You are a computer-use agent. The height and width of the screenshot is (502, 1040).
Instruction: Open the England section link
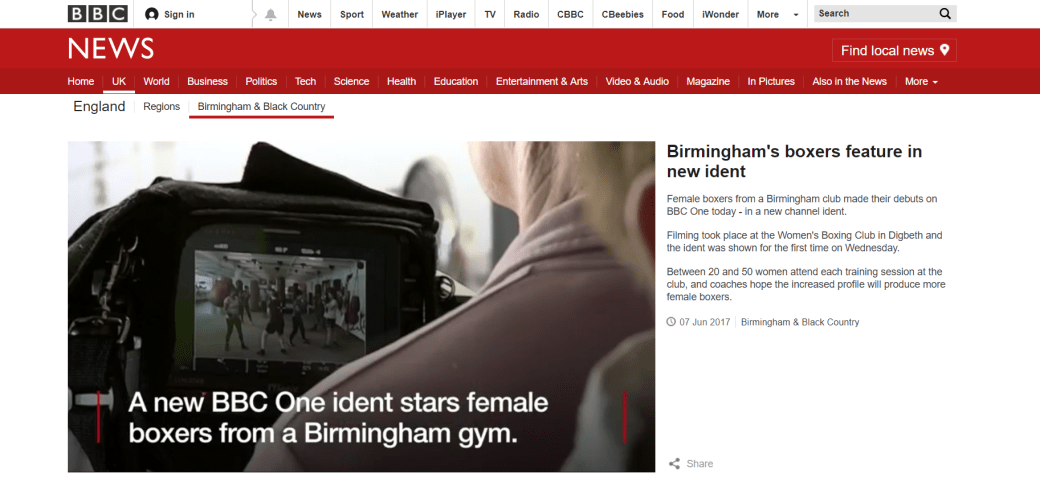pyautogui.click(x=99, y=107)
